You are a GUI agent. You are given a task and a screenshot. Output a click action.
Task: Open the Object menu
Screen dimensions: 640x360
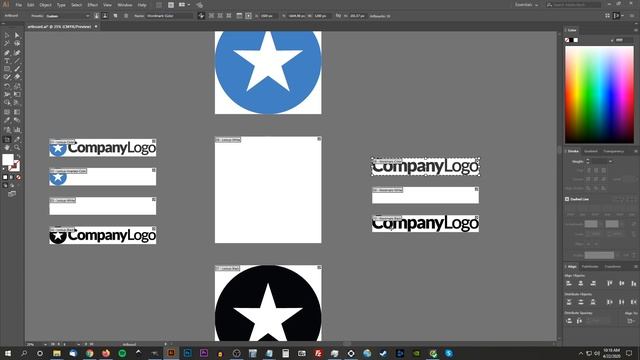[45, 5]
